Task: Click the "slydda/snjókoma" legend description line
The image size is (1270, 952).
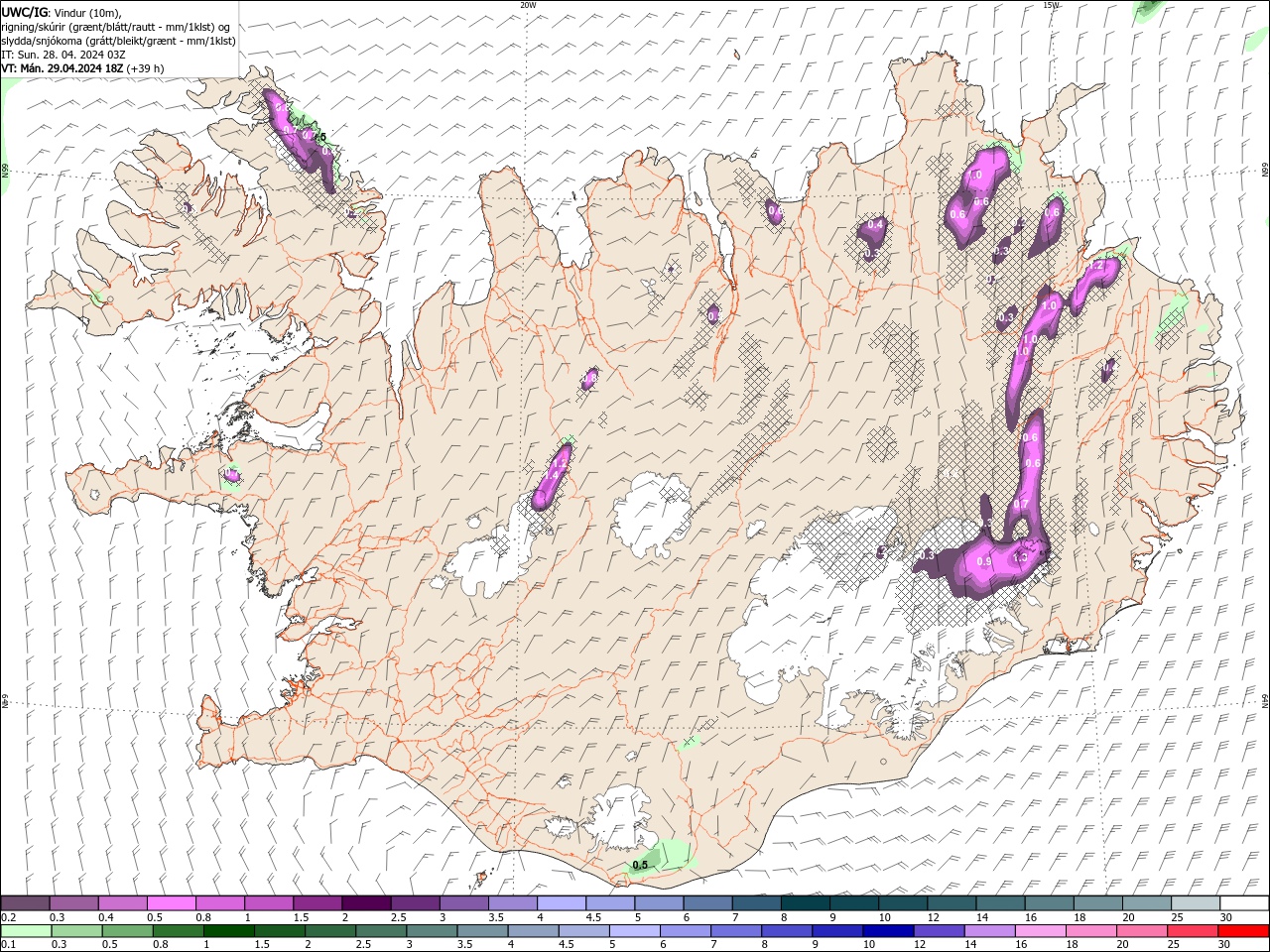Action: (119, 41)
